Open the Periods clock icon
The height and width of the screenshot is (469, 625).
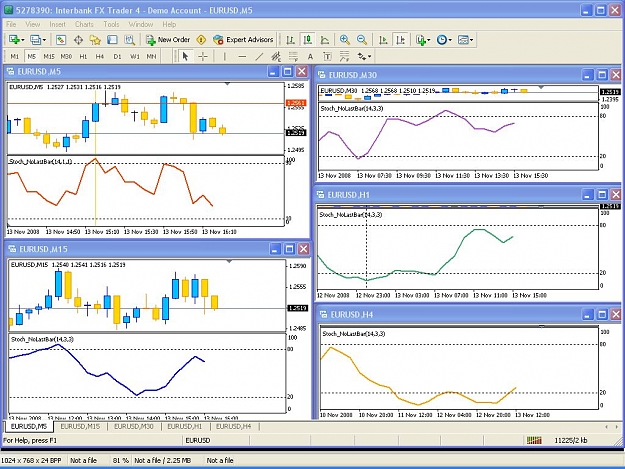click(x=441, y=39)
